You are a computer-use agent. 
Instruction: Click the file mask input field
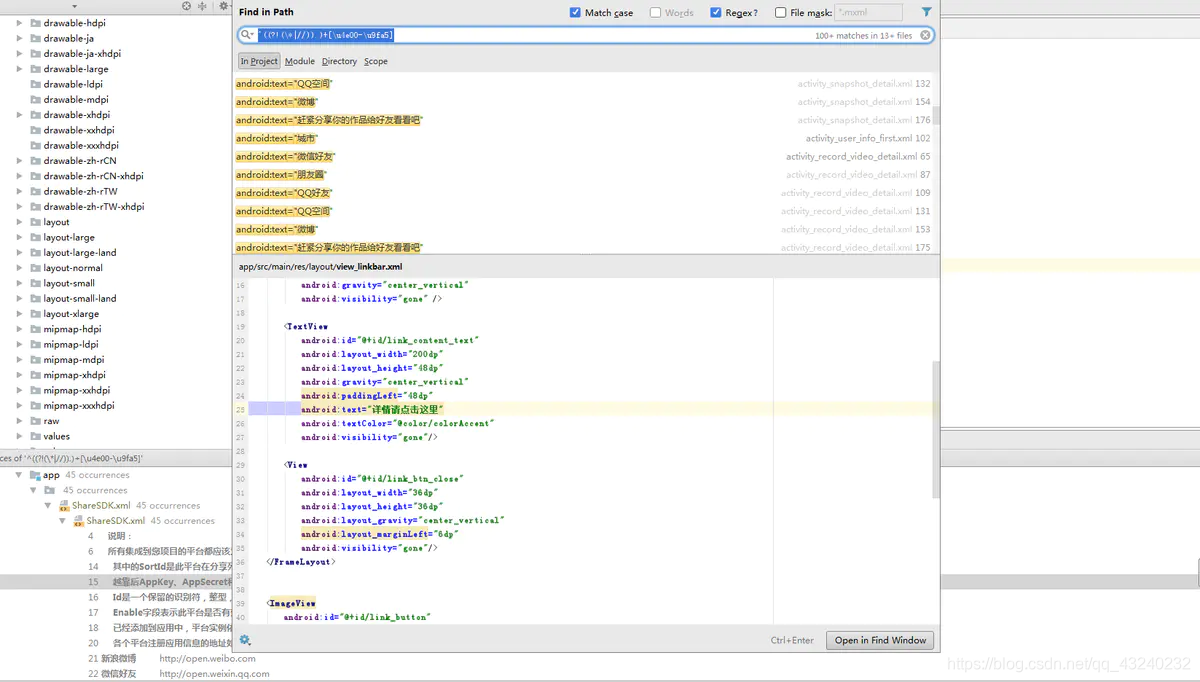(x=868, y=13)
